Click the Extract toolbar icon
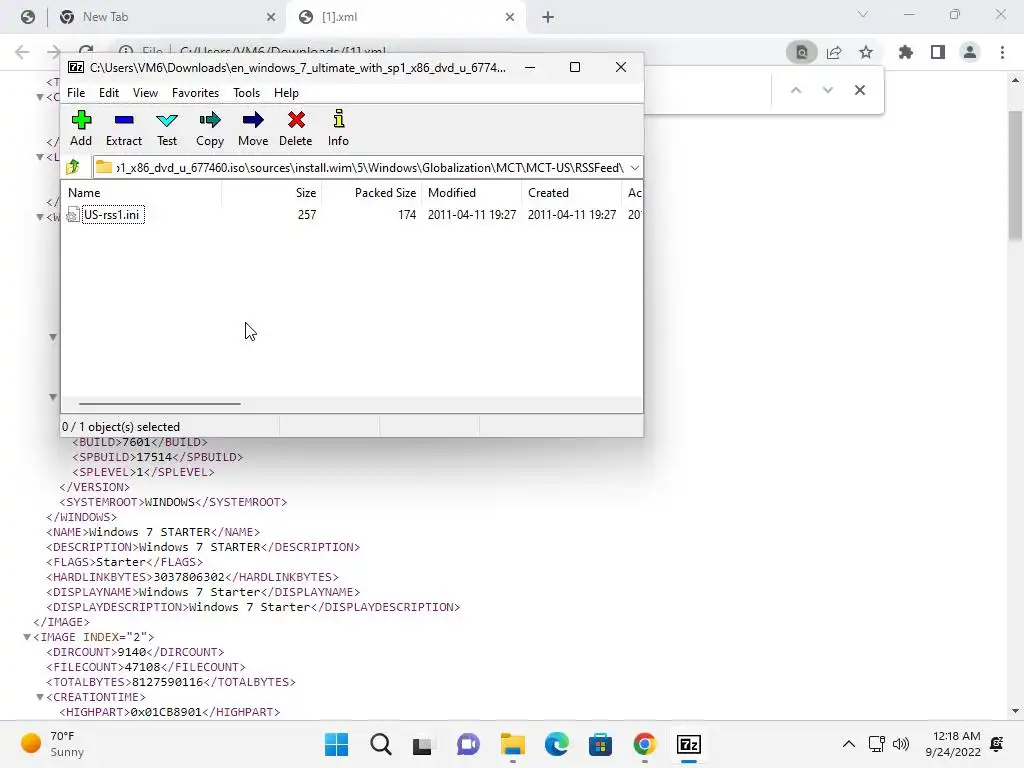Image resolution: width=1024 pixels, height=768 pixels. tap(123, 128)
